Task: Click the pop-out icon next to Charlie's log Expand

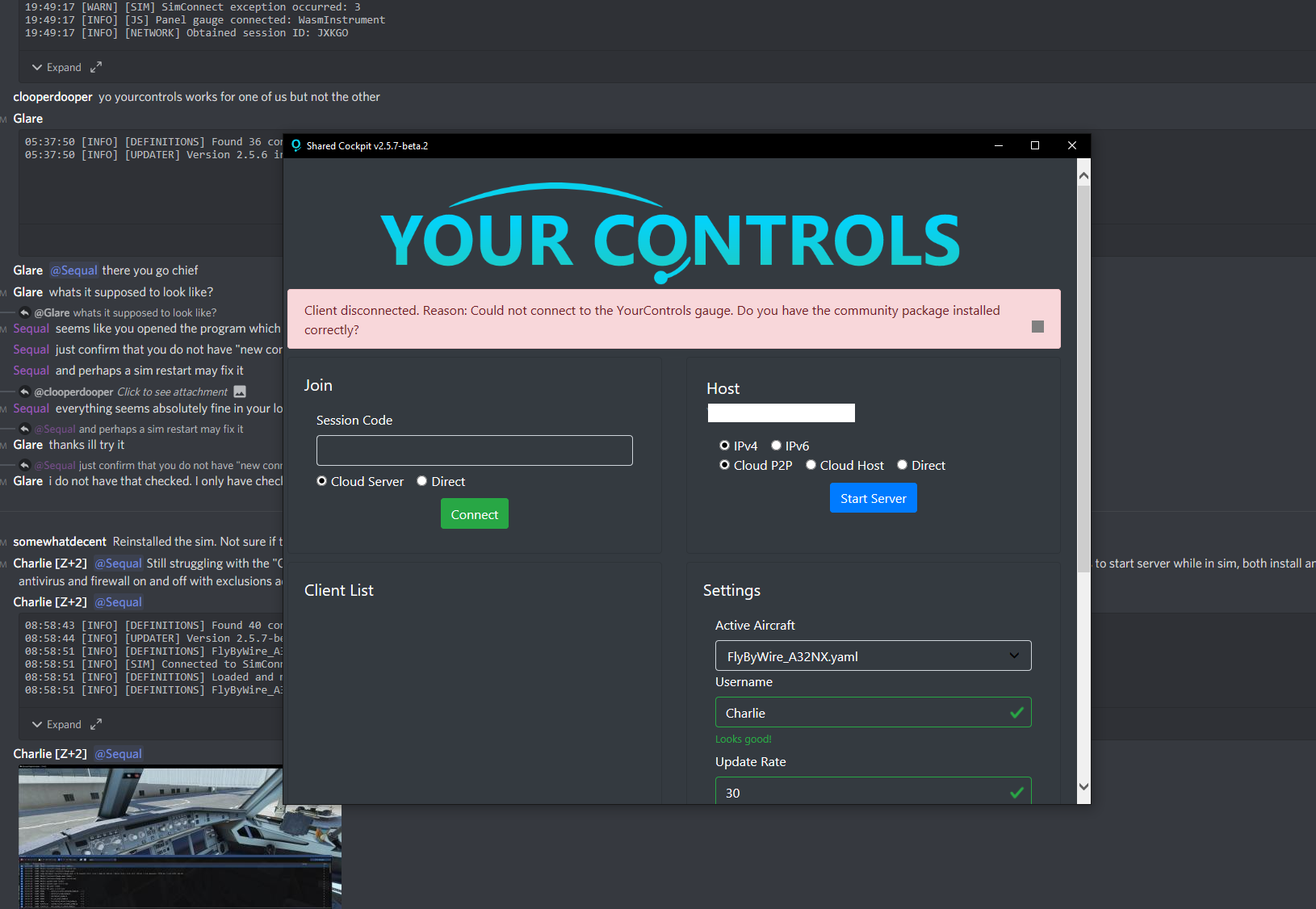Action: click(x=96, y=724)
